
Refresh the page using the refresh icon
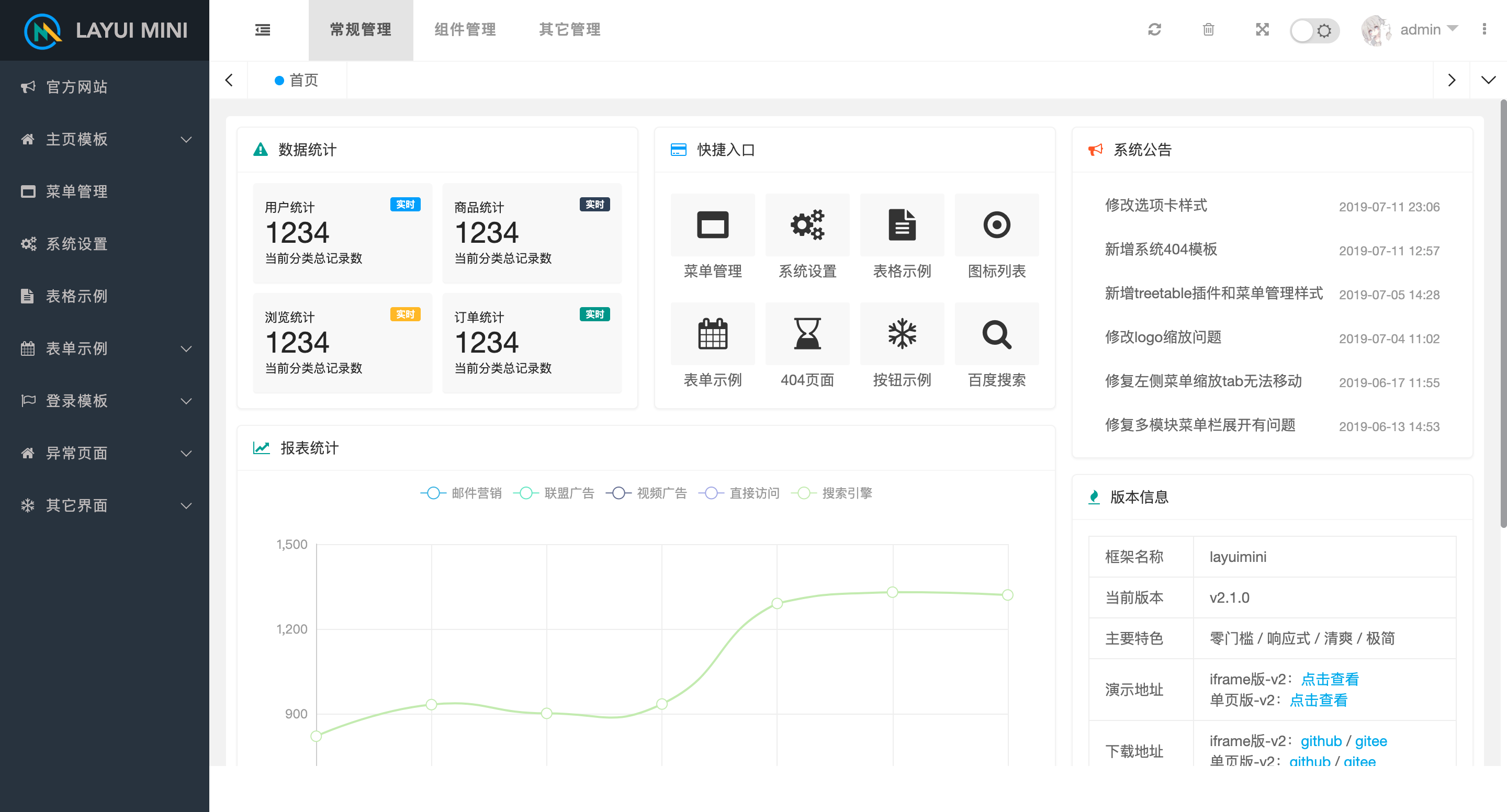(x=1154, y=30)
